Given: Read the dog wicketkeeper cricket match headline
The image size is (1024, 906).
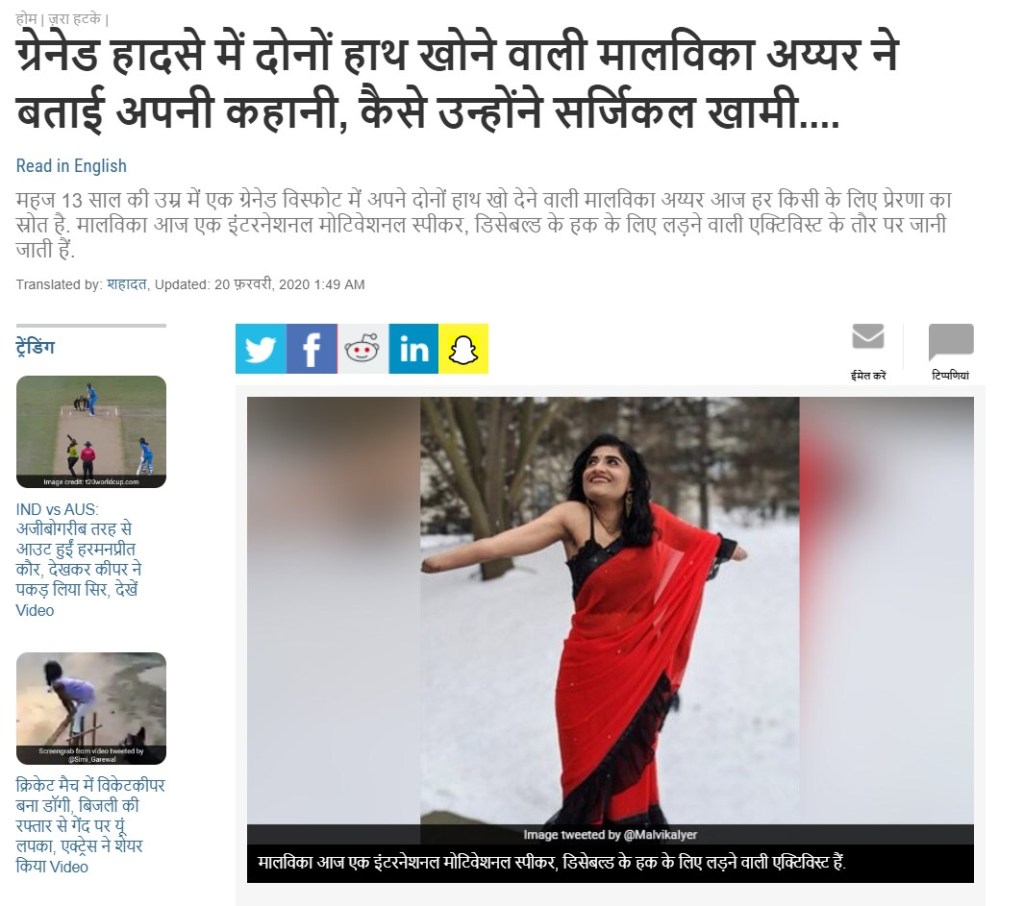Looking at the screenshot, I should pos(90,826).
